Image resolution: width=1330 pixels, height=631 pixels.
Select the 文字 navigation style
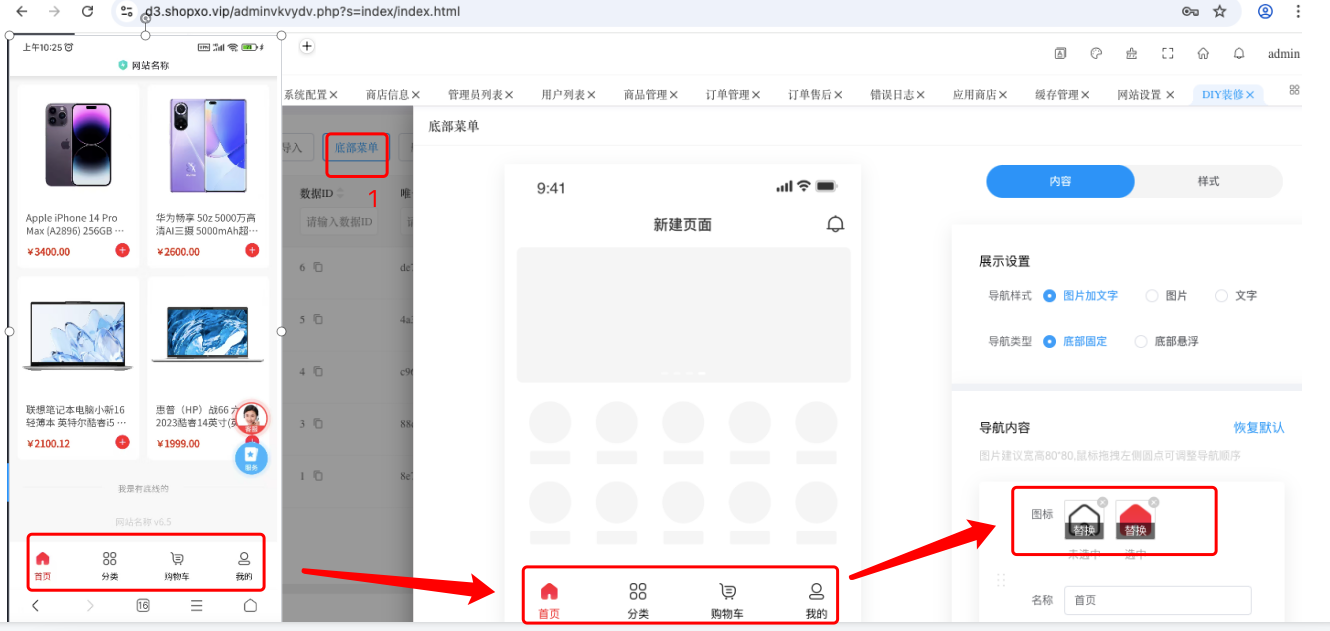pyautogui.click(x=1236, y=296)
